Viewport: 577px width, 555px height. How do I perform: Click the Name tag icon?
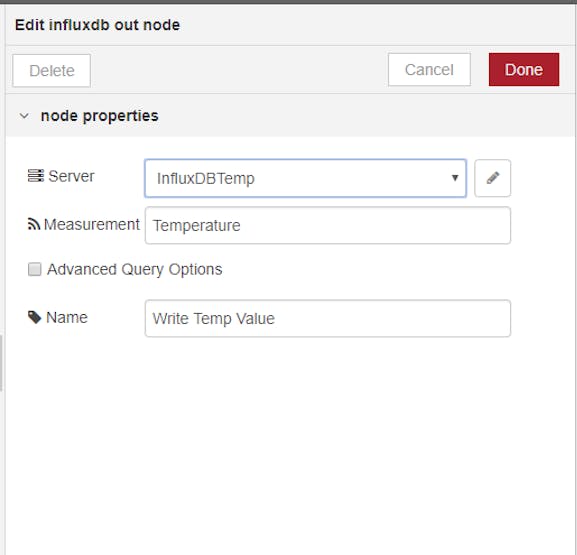tap(35, 317)
